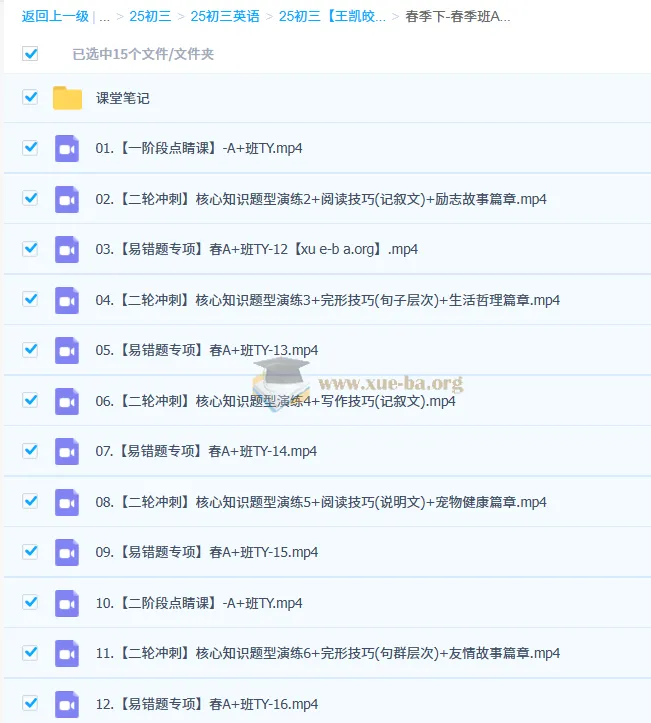Click the video icon beside file 12

point(67,704)
